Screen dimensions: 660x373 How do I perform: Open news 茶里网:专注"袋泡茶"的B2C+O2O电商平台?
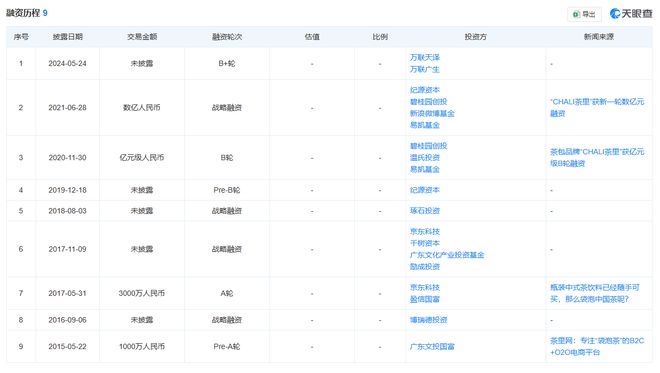[597, 346]
